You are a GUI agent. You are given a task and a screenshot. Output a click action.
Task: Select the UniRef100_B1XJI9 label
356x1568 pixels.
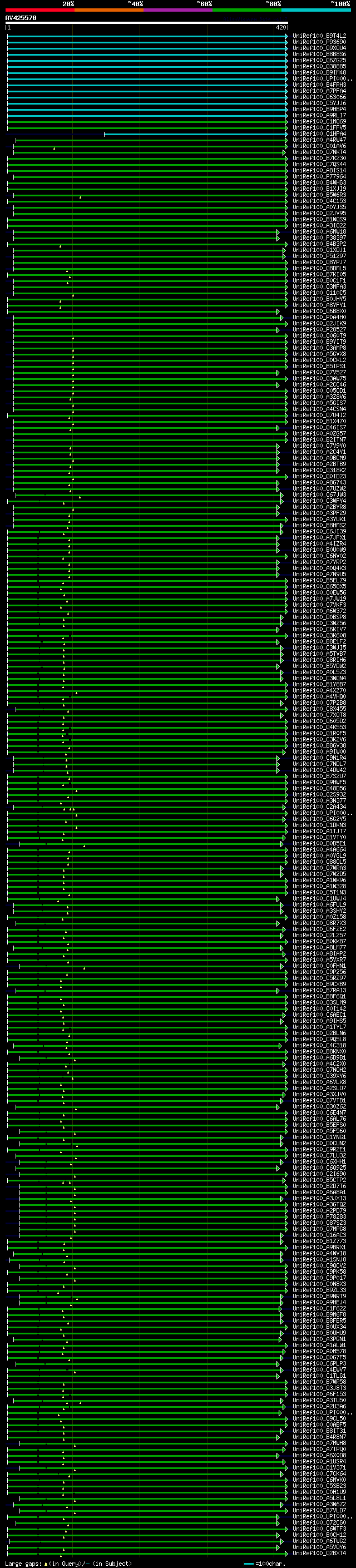click(319, 189)
